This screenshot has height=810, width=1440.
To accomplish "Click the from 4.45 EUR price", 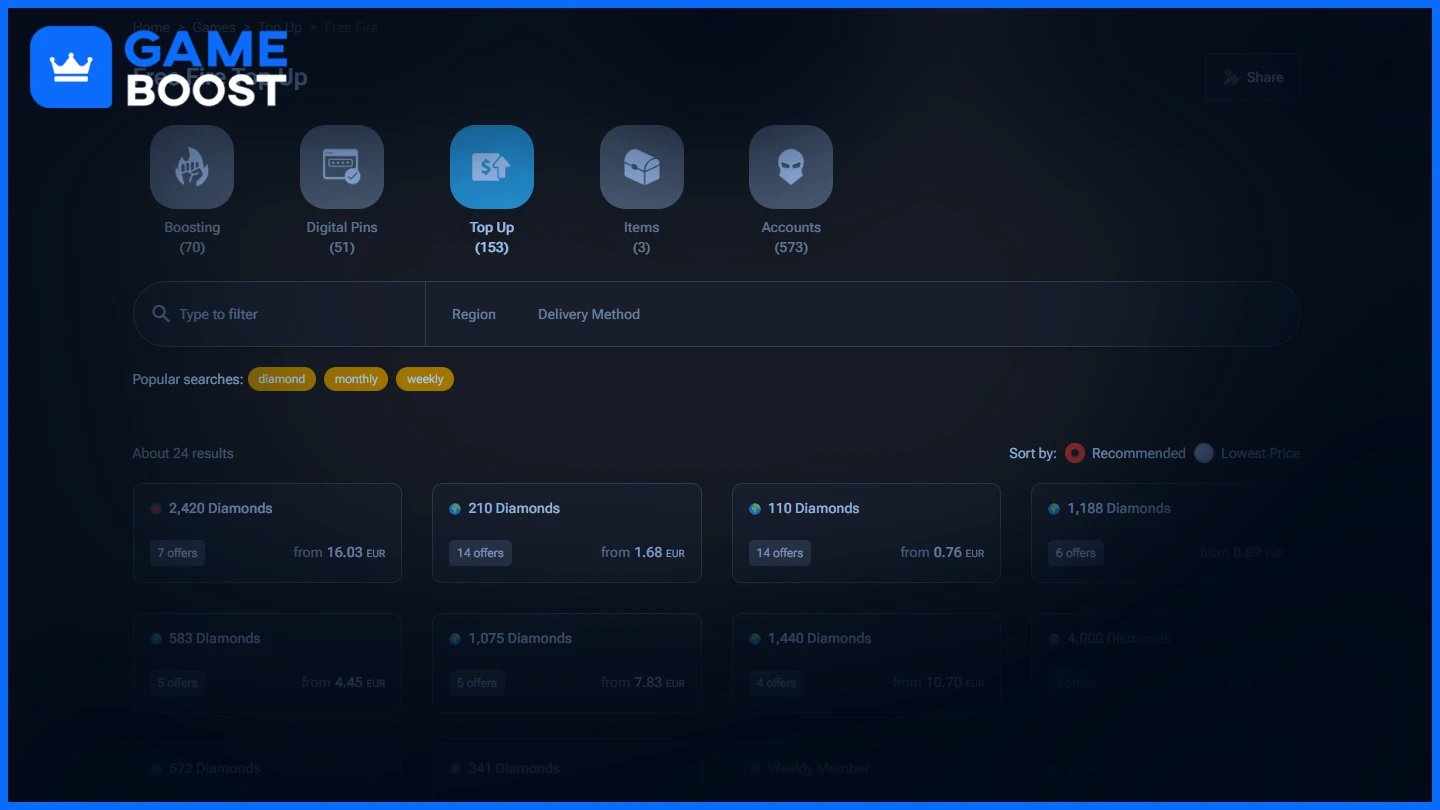I will tap(343, 682).
